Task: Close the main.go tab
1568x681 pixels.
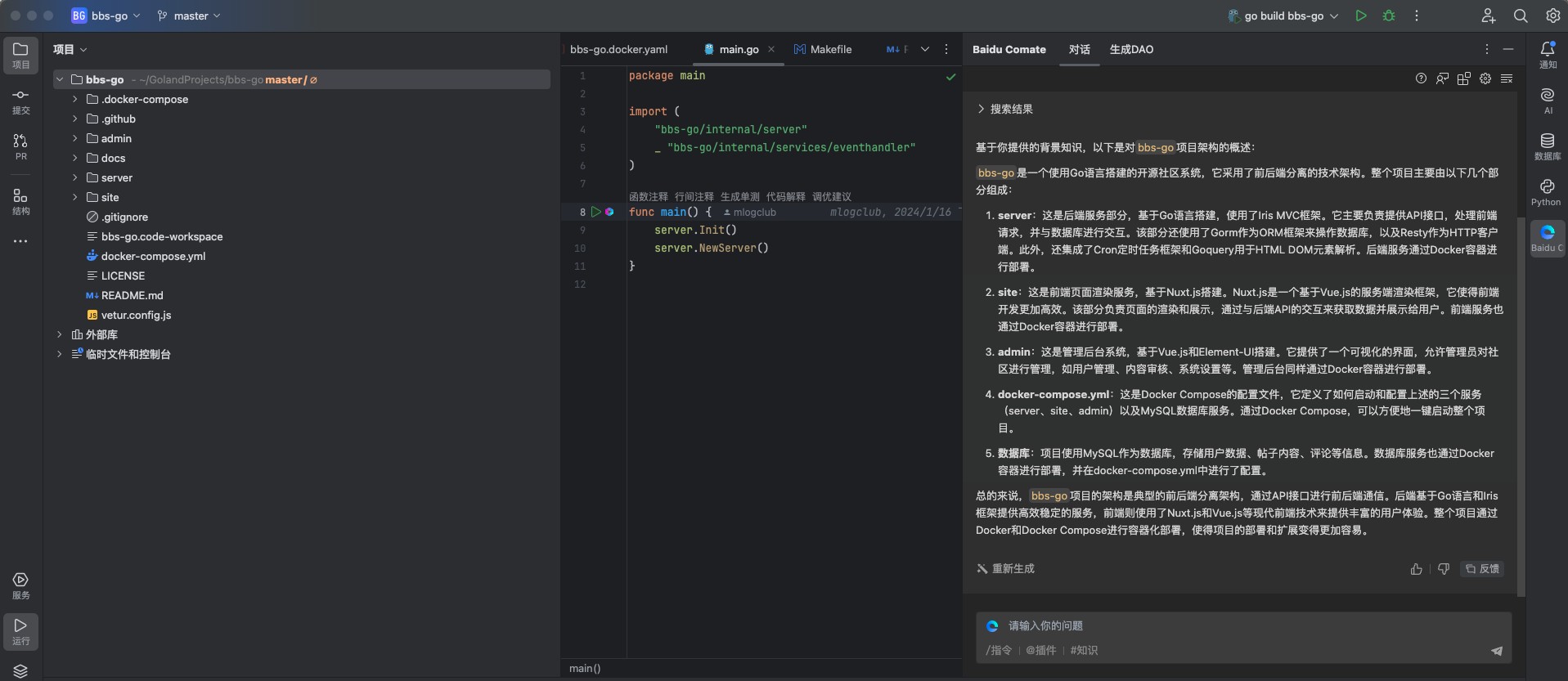Action: [771, 49]
